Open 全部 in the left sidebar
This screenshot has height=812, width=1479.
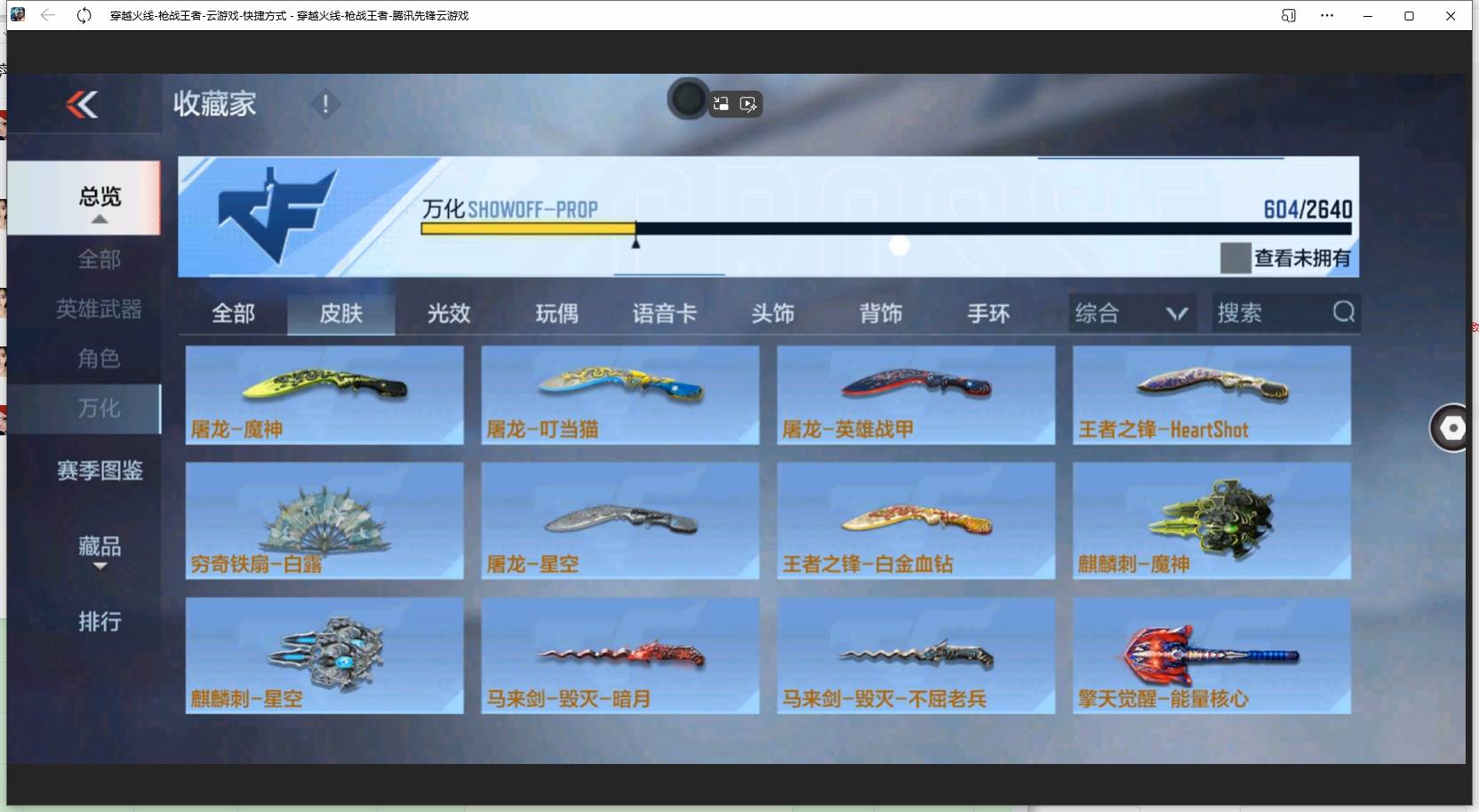tap(99, 259)
